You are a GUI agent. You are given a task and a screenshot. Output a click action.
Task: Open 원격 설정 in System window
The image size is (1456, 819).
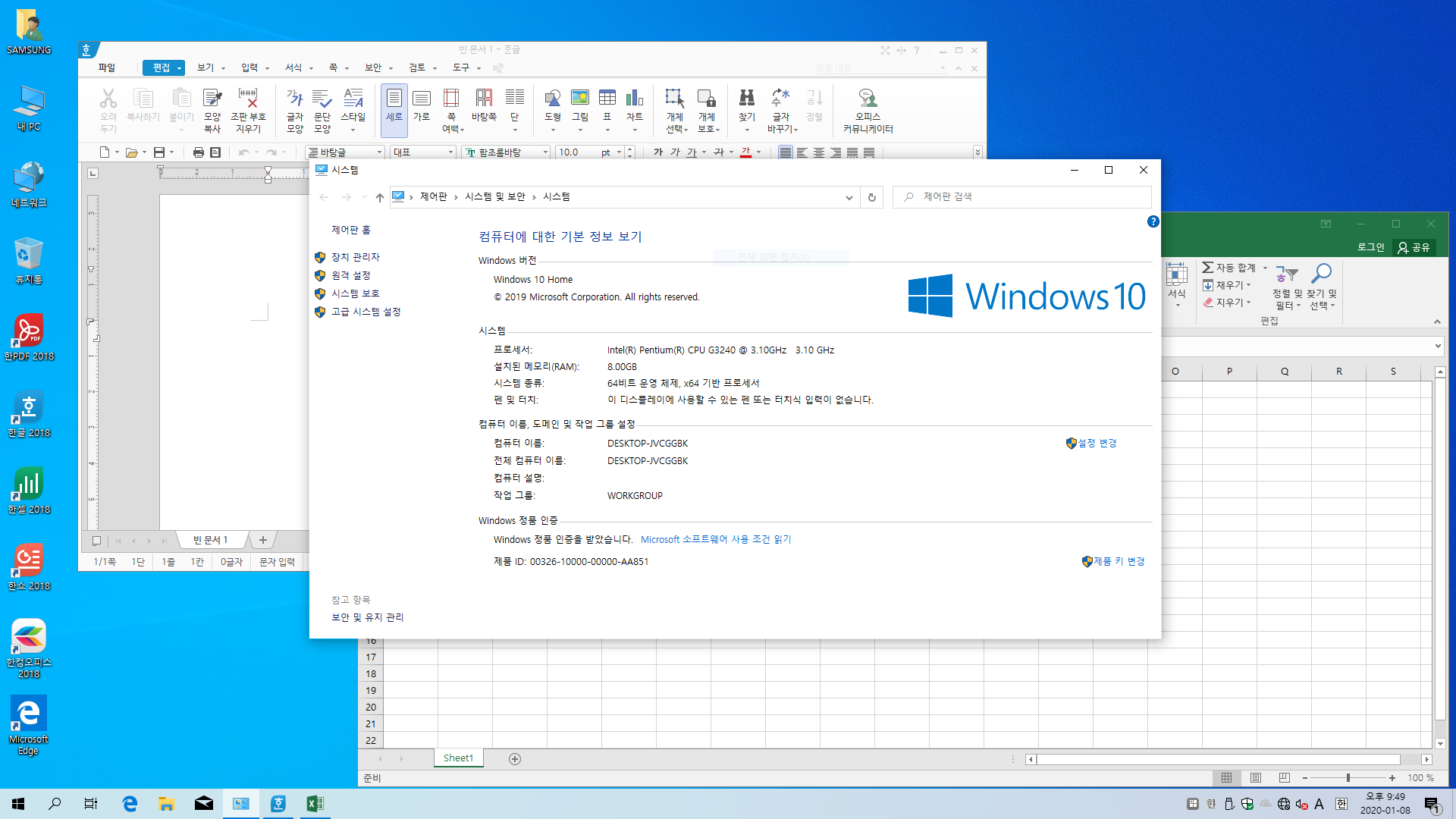point(350,275)
